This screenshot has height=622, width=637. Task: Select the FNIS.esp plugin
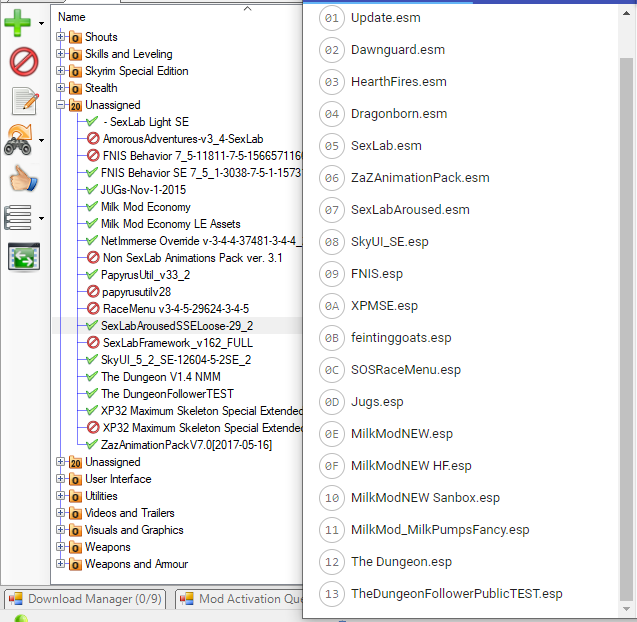377,274
